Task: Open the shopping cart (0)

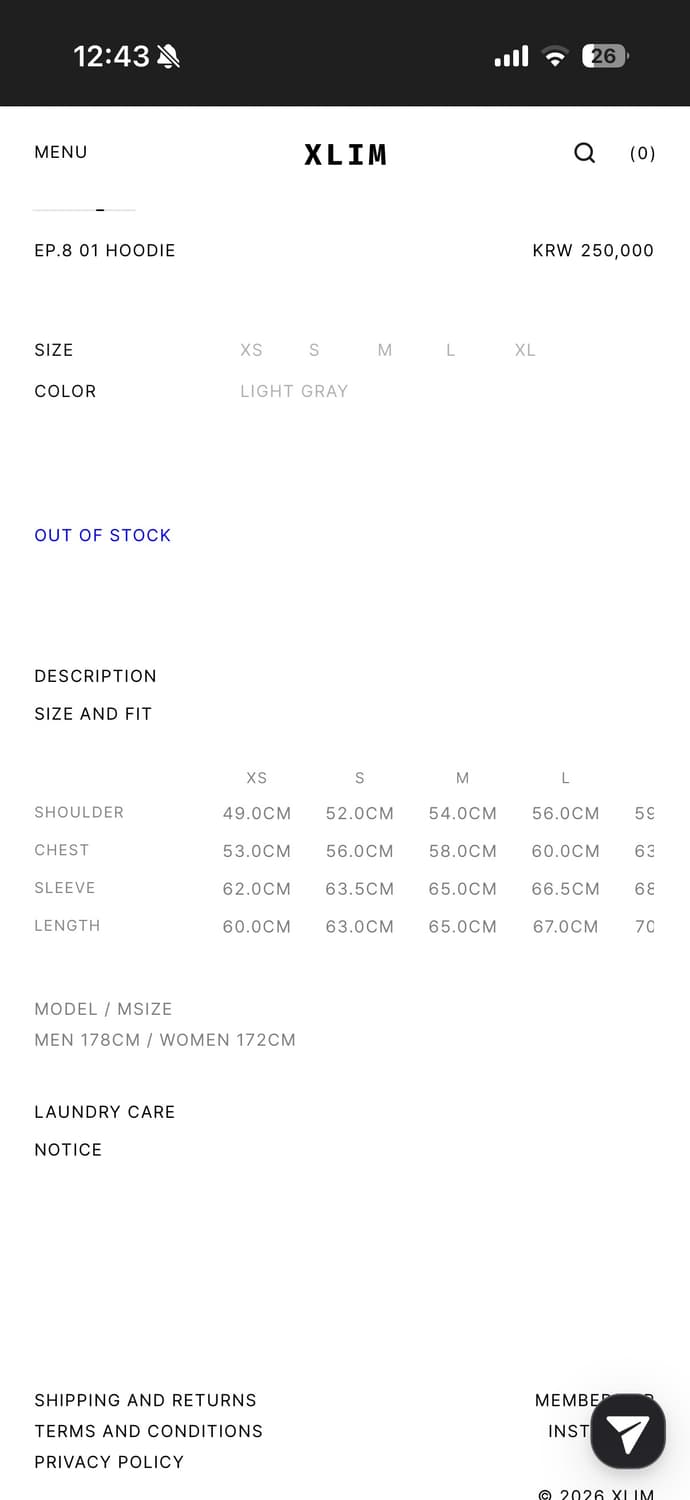Action: point(642,153)
